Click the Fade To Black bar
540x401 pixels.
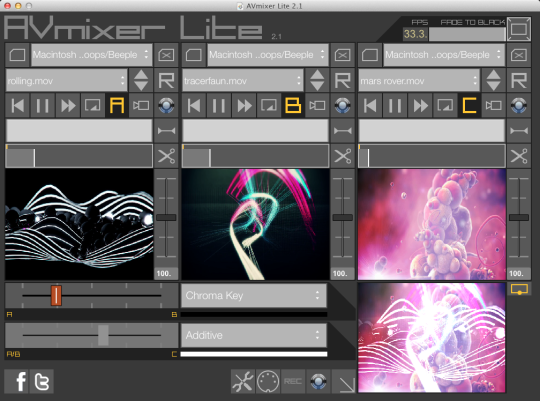point(467,34)
